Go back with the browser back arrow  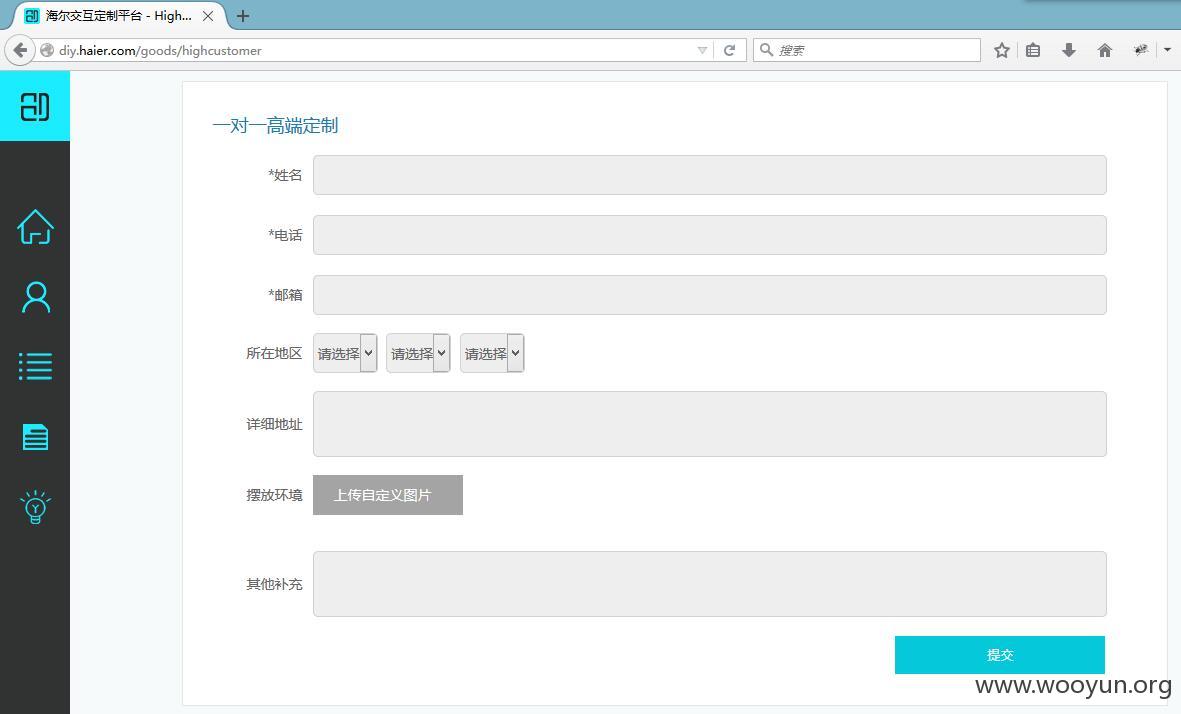20,50
